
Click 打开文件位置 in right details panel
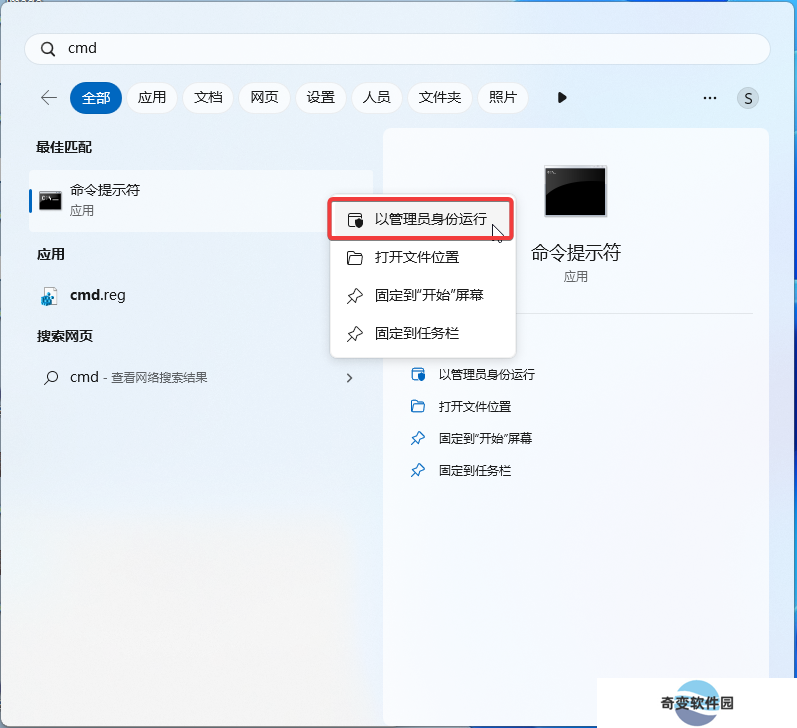point(461,407)
